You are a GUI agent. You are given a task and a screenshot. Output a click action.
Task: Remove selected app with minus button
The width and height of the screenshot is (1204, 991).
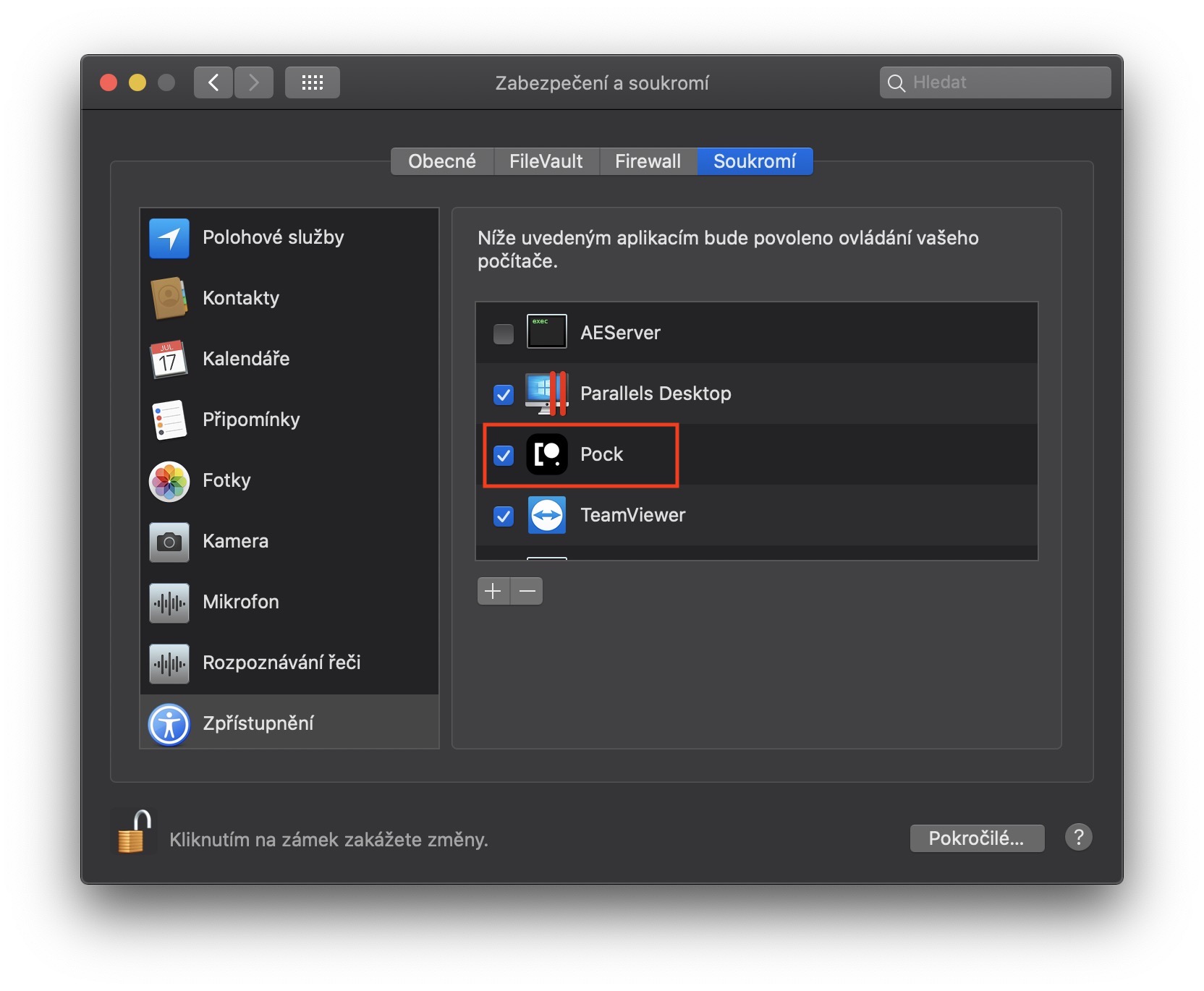coord(527,591)
